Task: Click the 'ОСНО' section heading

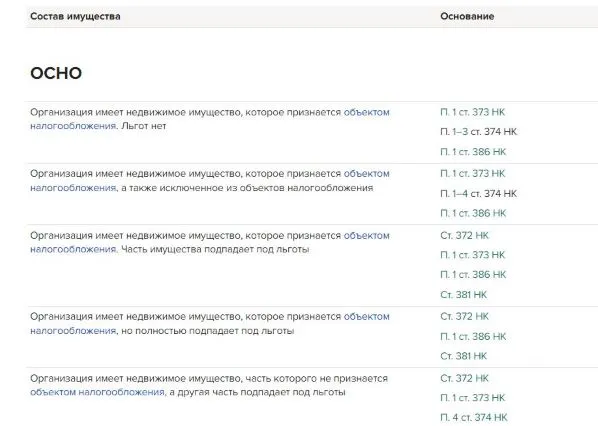Action: [56, 73]
